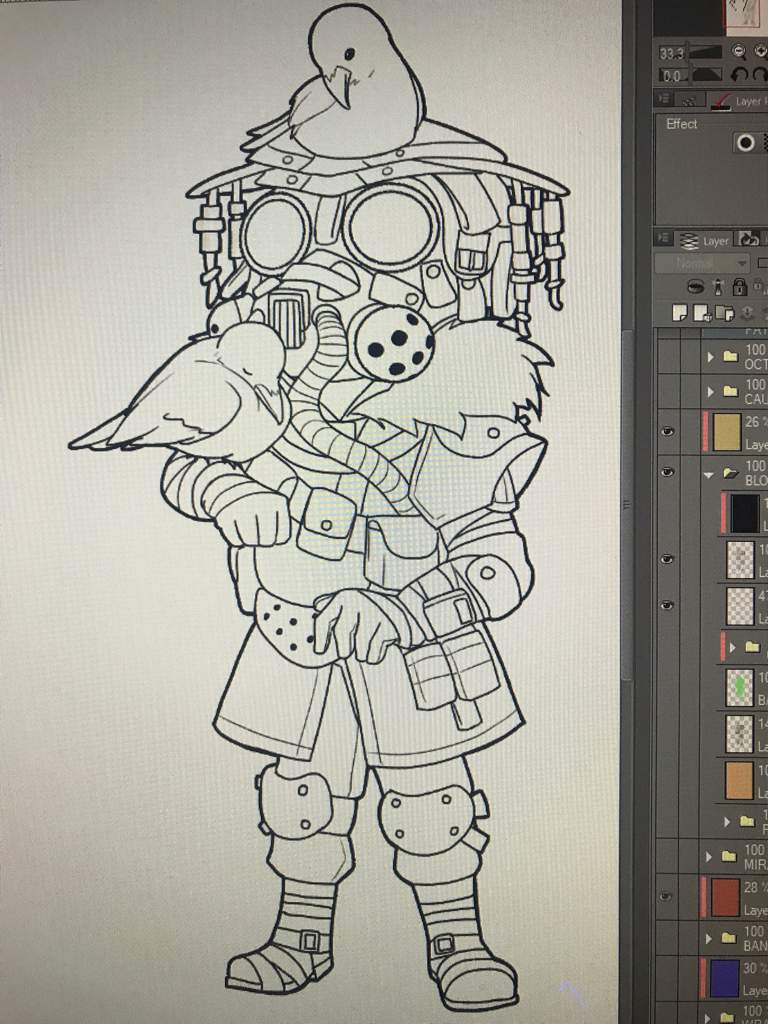
Task: Switch to the Layer Property tab
Action: [x=740, y=101]
